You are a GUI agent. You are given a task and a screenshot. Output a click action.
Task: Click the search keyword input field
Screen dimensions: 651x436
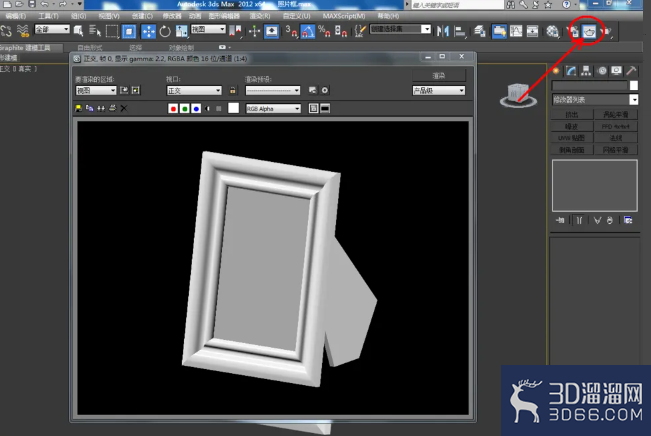pyautogui.click(x=457, y=5)
